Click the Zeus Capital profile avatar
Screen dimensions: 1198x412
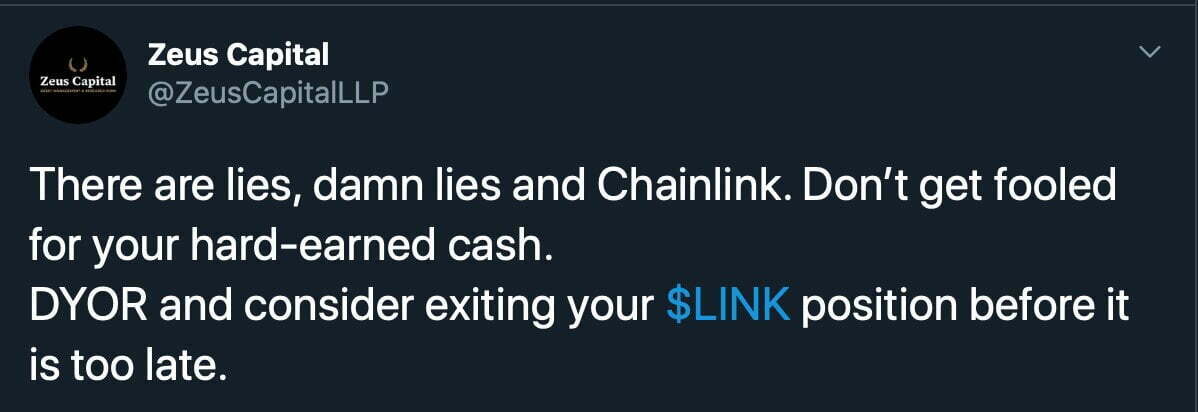(x=77, y=78)
